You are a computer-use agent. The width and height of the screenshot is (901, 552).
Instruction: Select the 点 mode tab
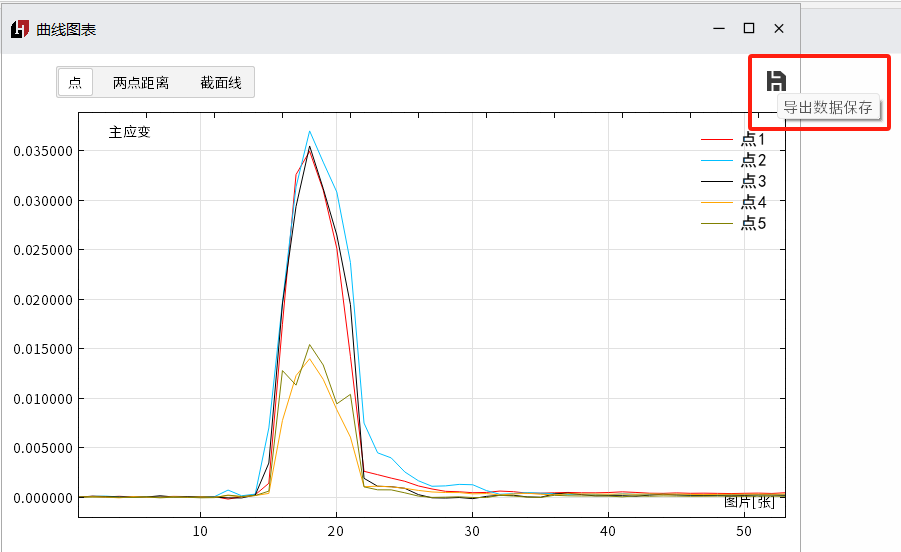[75, 83]
